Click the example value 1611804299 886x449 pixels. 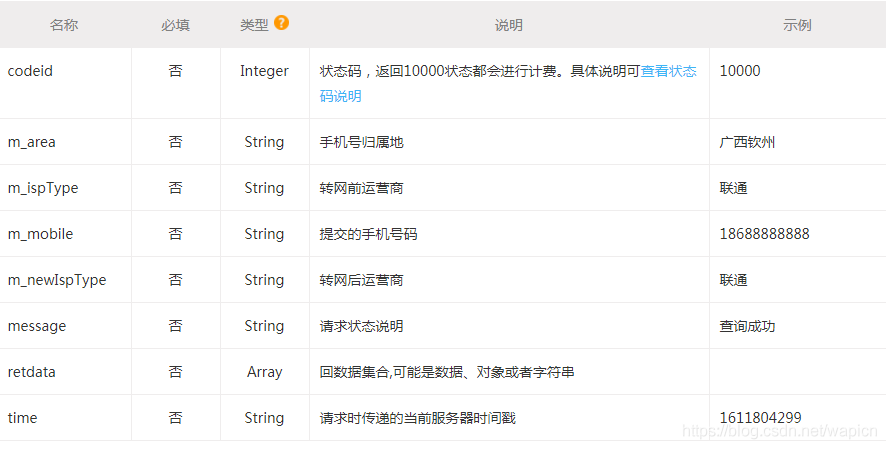coord(761,418)
